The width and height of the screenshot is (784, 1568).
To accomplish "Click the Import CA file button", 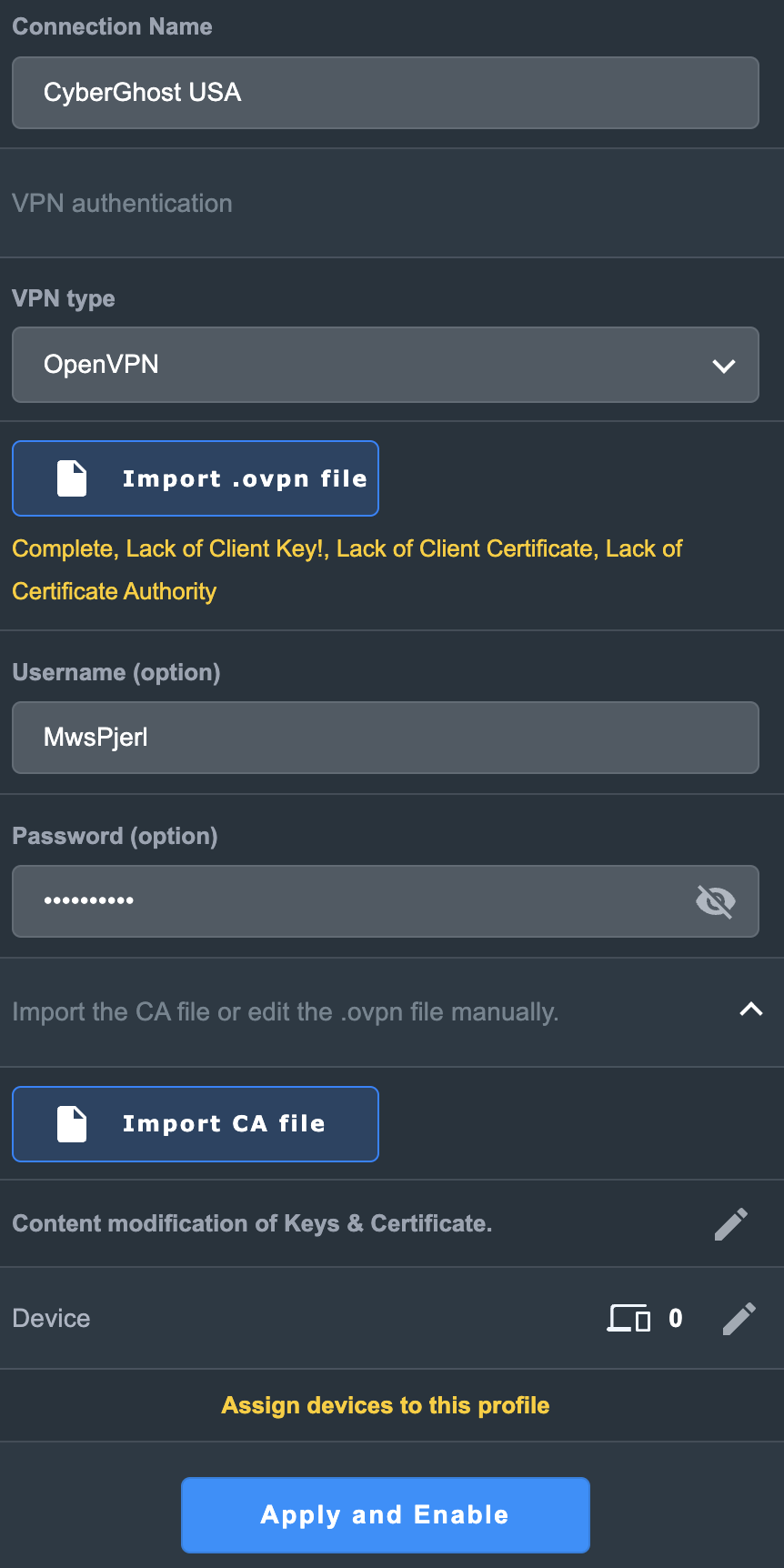I will tap(196, 1124).
